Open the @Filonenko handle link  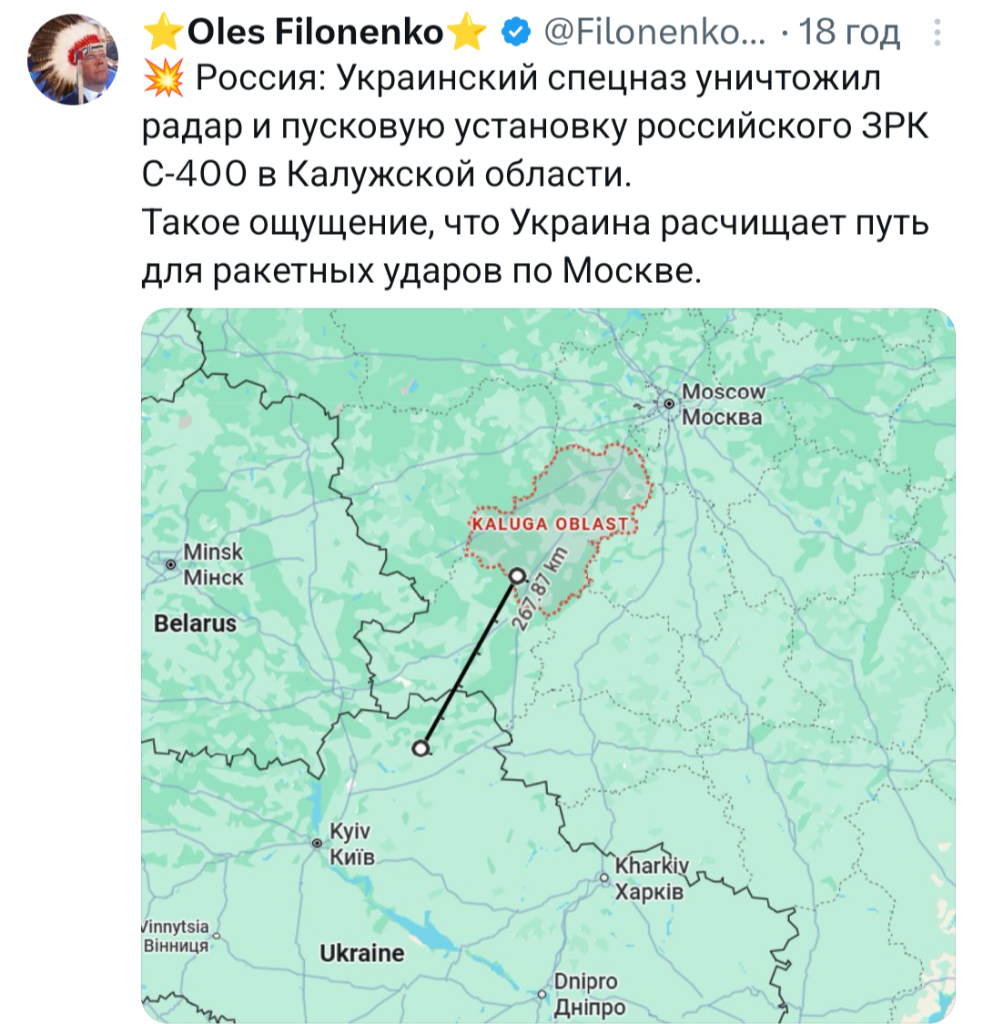[x=655, y=35]
